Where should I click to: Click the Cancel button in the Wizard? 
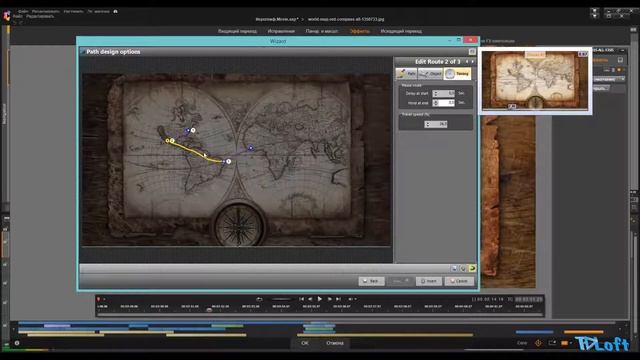[459, 281]
